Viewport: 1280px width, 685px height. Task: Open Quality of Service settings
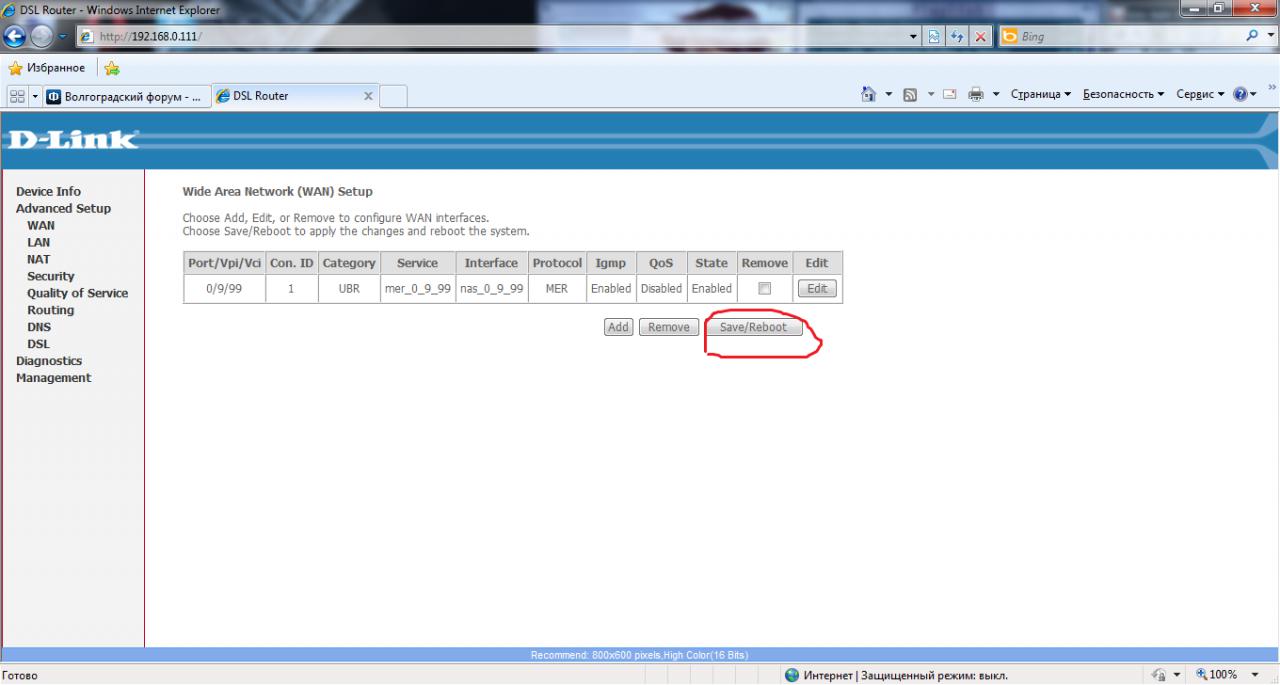pyautogui.click(x=77, y=293)
